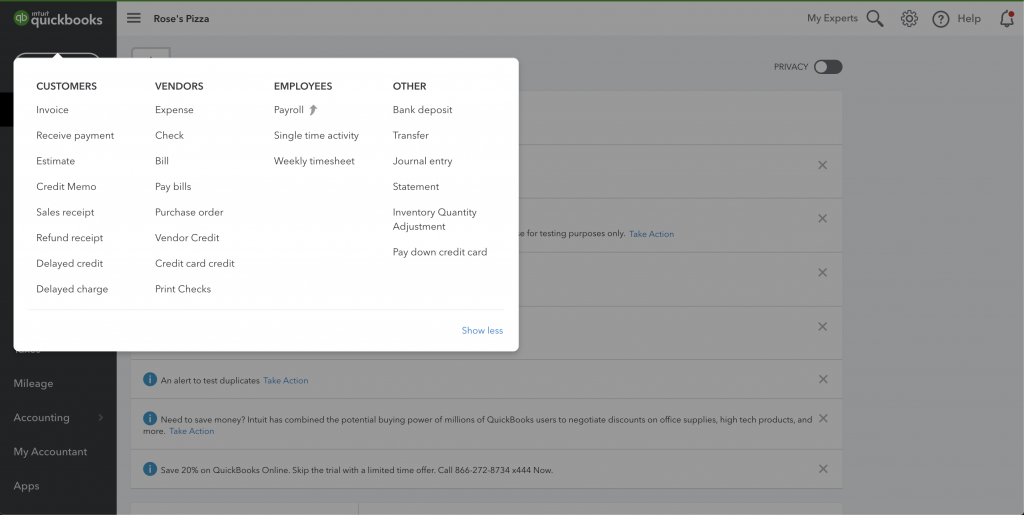
Task: Click the Payroll upgrade arrow icon
Action: click(x=313, y=110)
